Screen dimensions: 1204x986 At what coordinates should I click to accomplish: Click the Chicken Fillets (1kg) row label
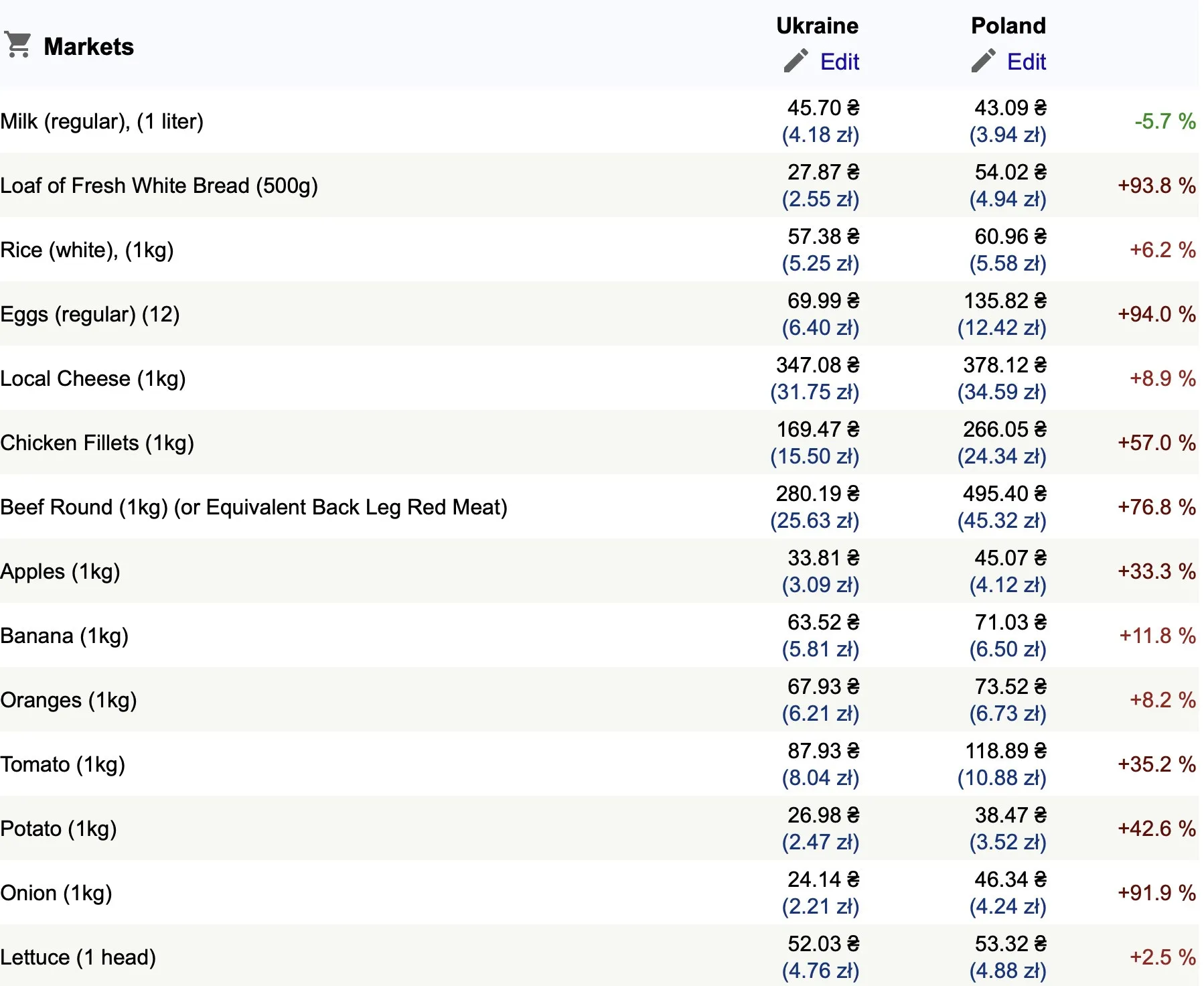(97, 443)
